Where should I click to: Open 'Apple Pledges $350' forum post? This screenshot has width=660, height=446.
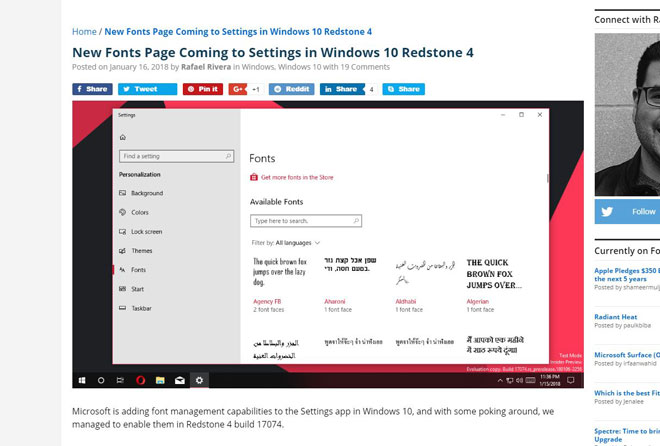(627, 275)
